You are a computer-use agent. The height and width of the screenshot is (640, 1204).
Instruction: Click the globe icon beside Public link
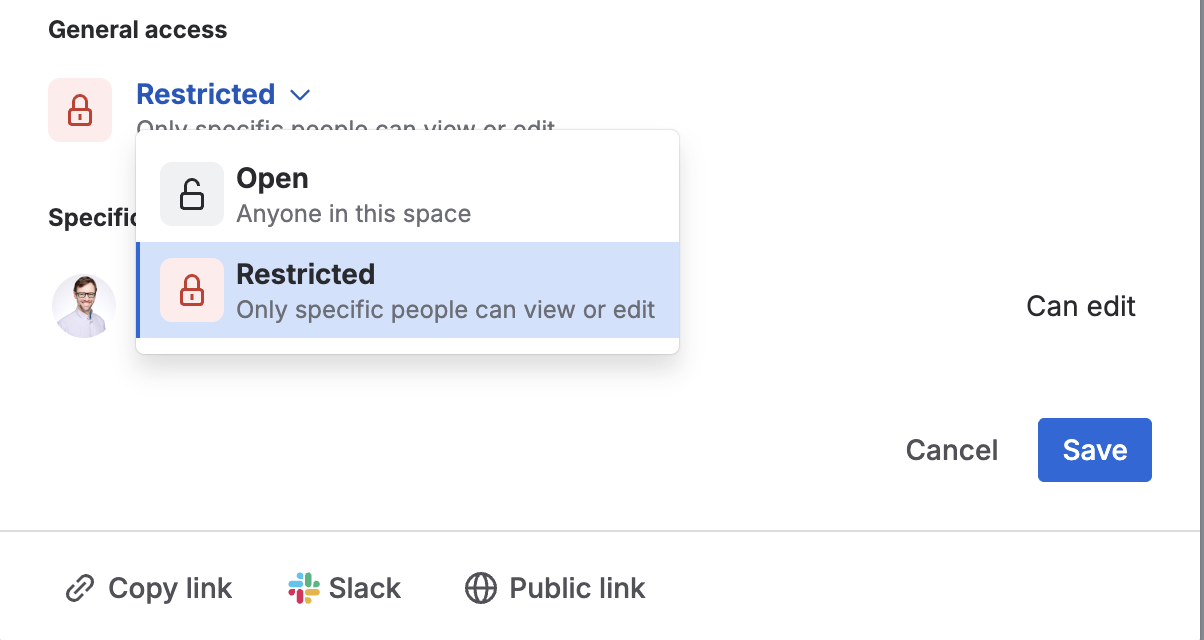(x=481, y=588)
